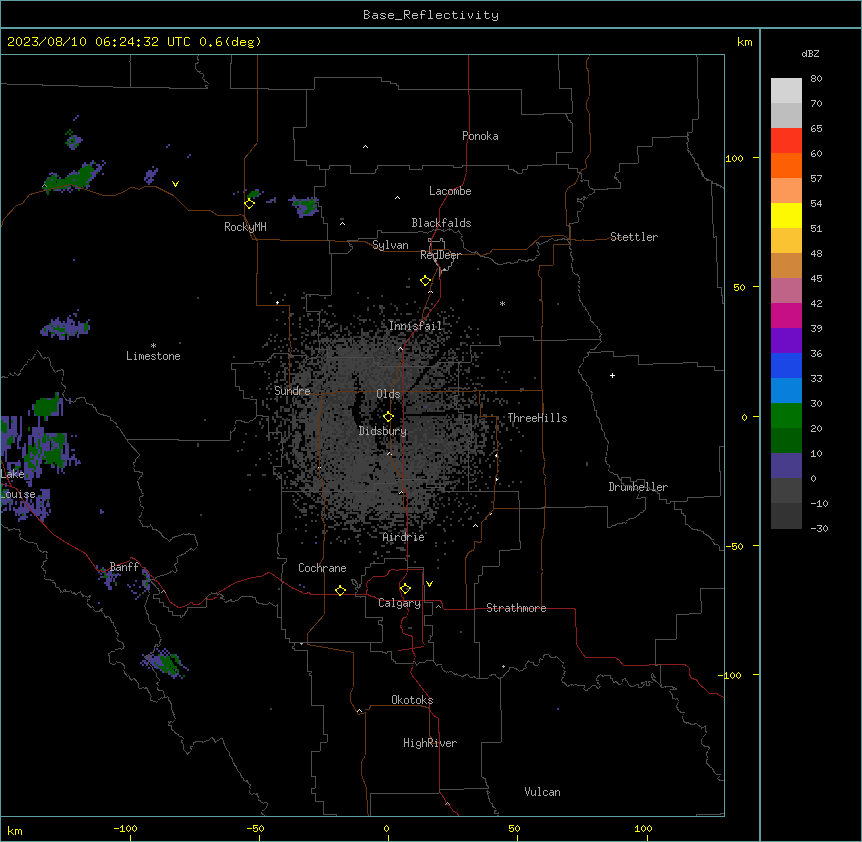This screenshot has height=842, width=862.
Task: Click the Vulcan label
Action: [543, 792]
